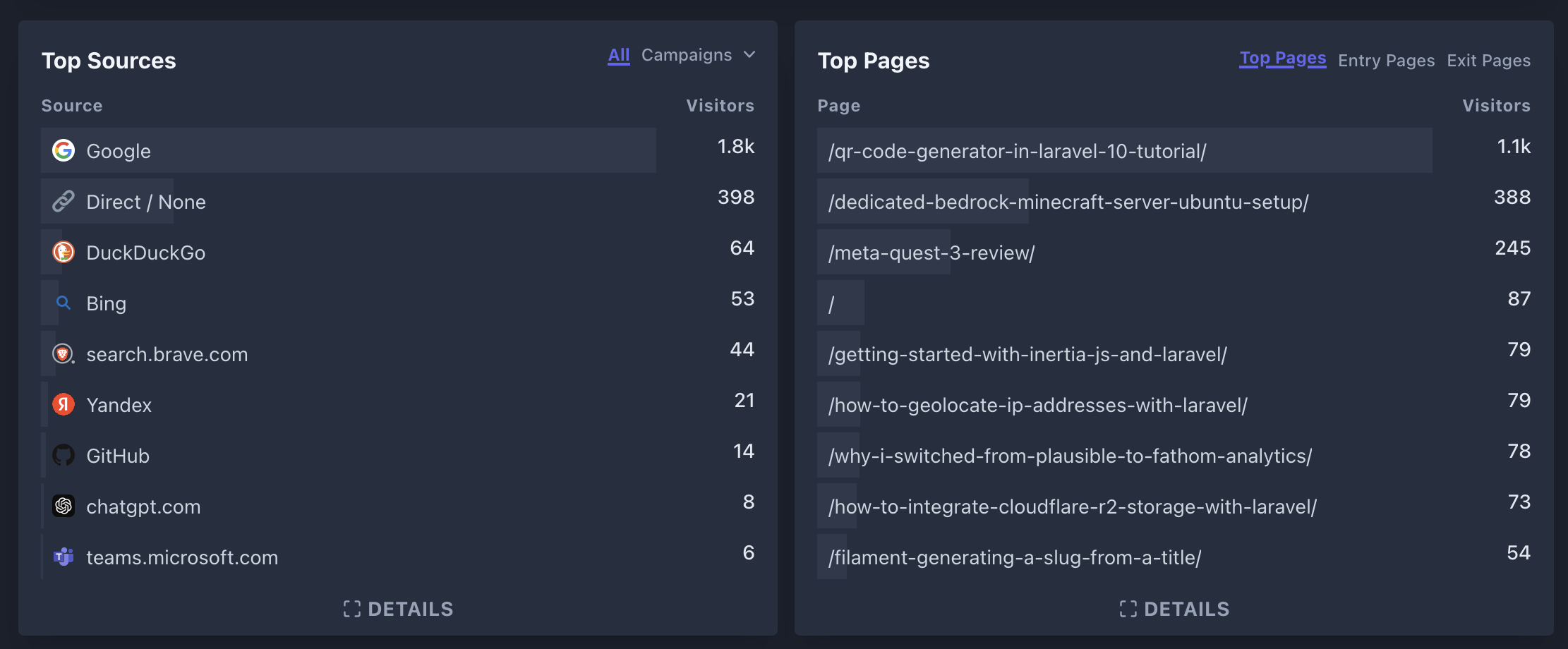This screenshot has height=649, width=1568.
Task: Click the teams.microsoft.com count 6
Action: tap(749, 552)
